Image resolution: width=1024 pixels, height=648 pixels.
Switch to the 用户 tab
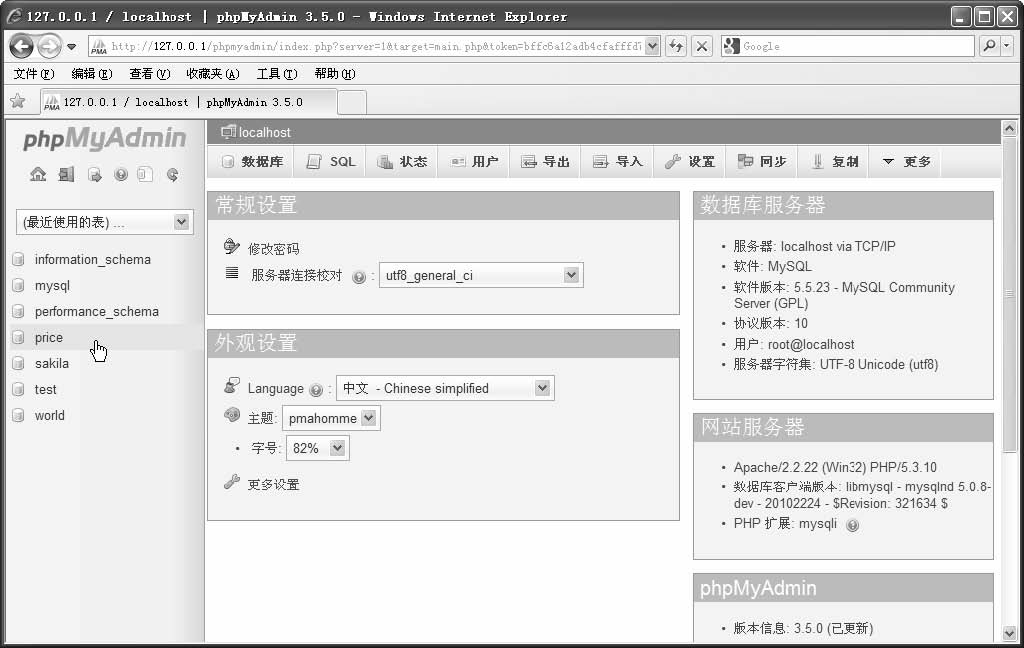(x=473, y=161)
